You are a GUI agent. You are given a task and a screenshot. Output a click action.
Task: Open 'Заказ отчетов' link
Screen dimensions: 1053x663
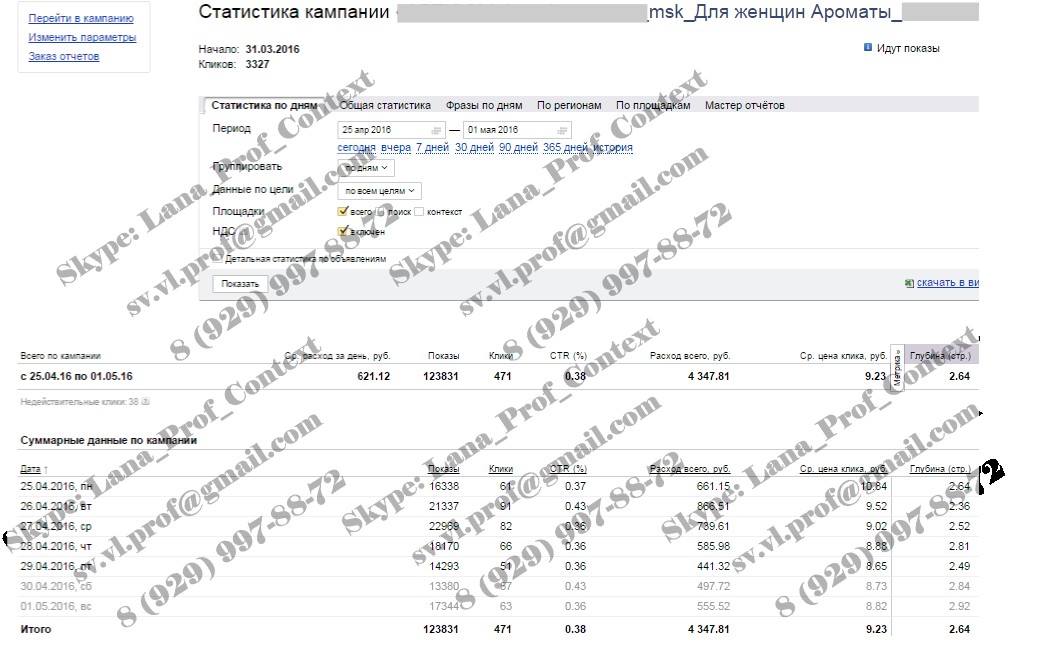[x=64, y=56]
